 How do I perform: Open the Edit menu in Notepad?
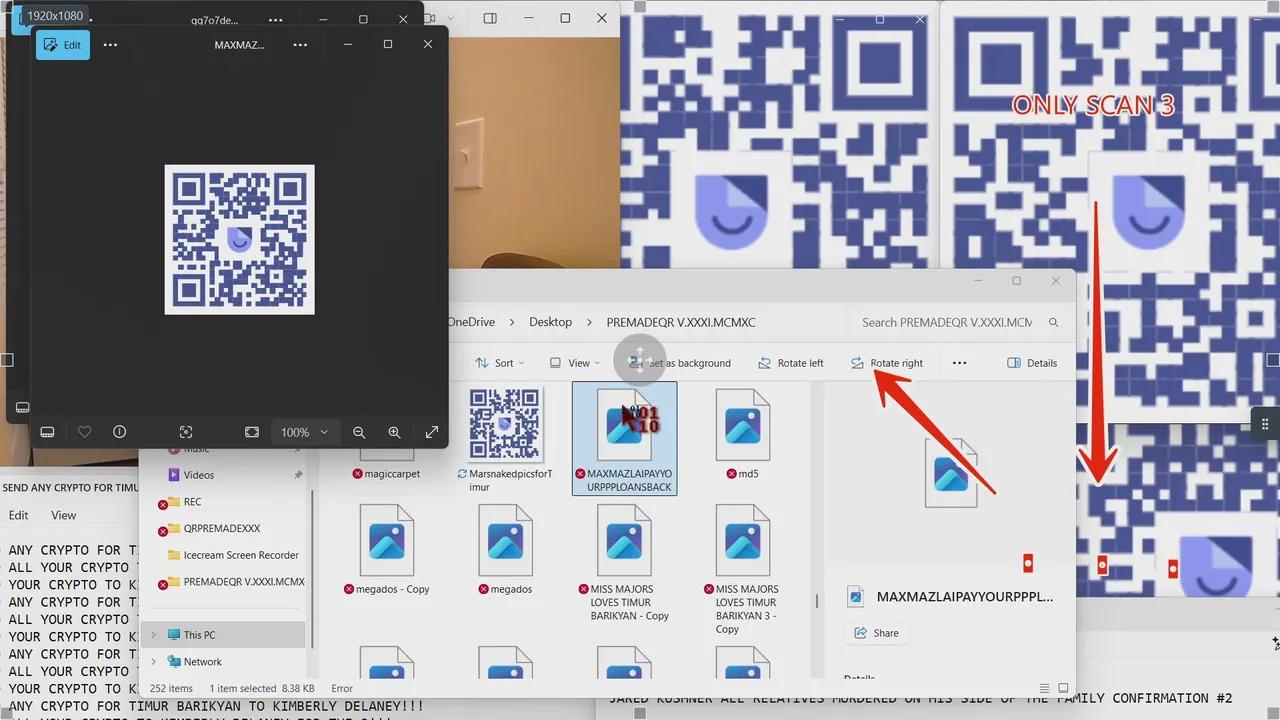(18, 515)
